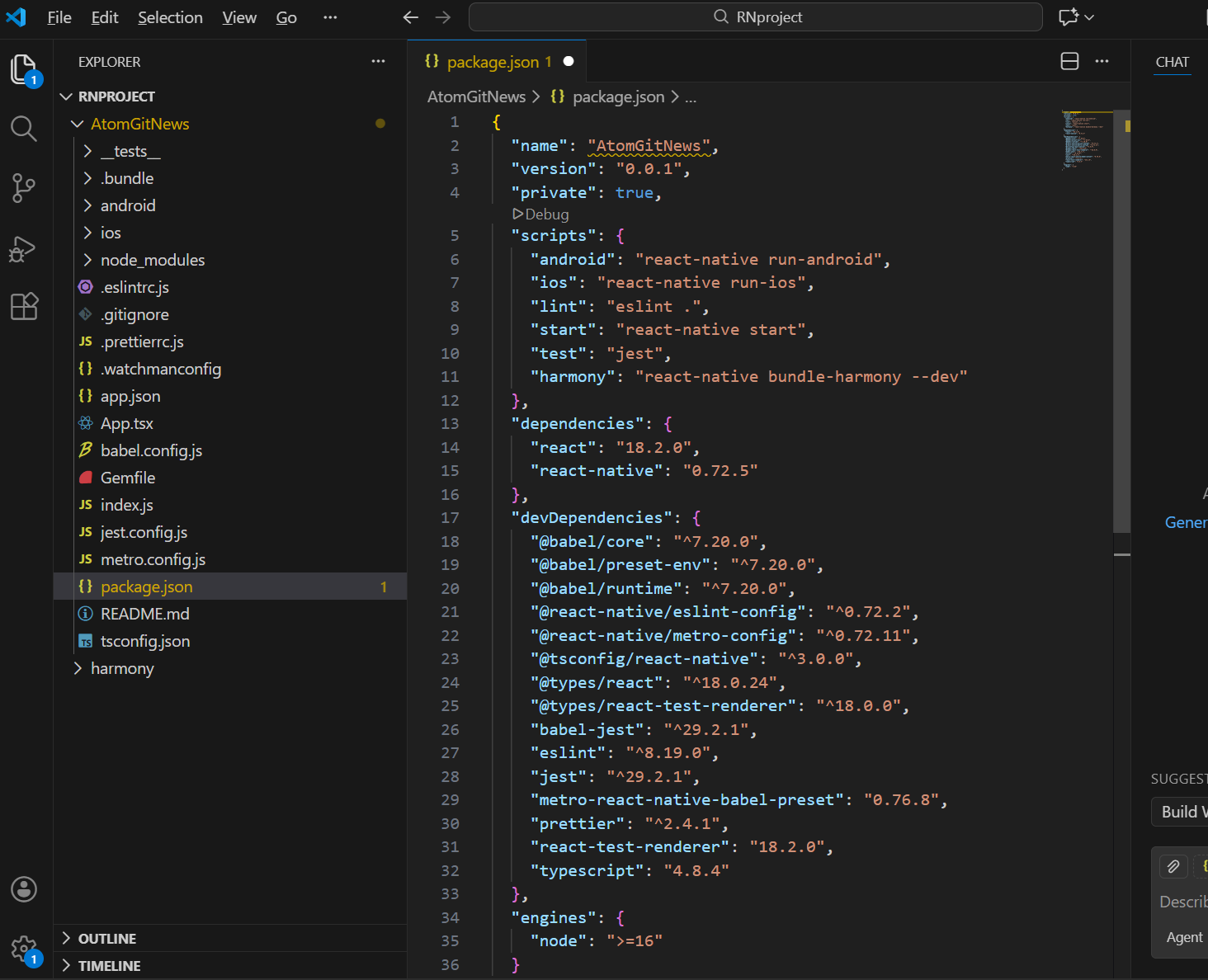Open .gitignore file

pyautogui.click(x=230, y=314)
